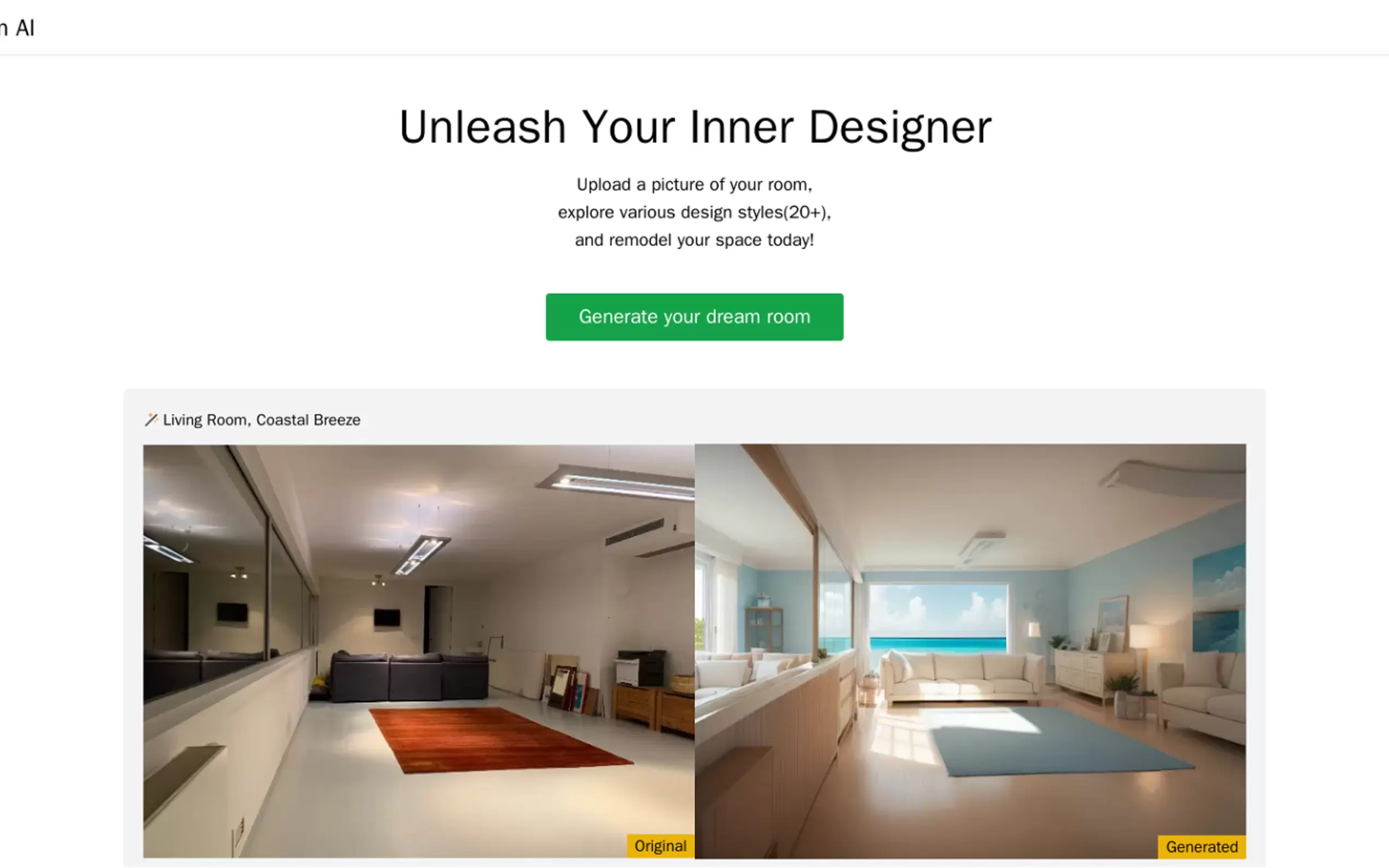Image resolution: width=1389 pixels, height=868 pixels.
Task: Click the hanging ceiling light in original photo
Action: click(x=421, y=555)
